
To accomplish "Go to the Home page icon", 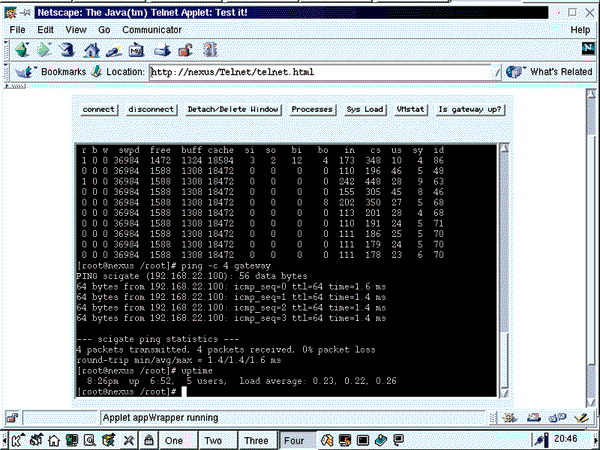I will (x=91, y=49).
